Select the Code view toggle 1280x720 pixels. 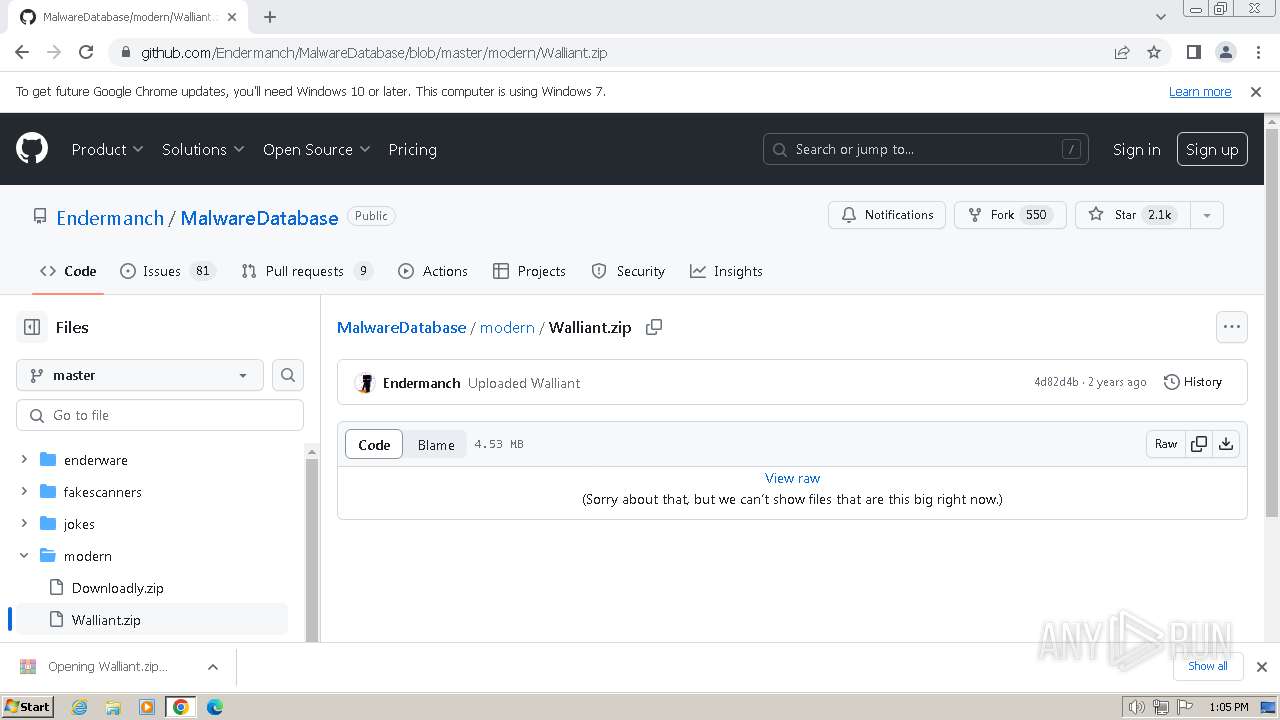pos(374,445)
